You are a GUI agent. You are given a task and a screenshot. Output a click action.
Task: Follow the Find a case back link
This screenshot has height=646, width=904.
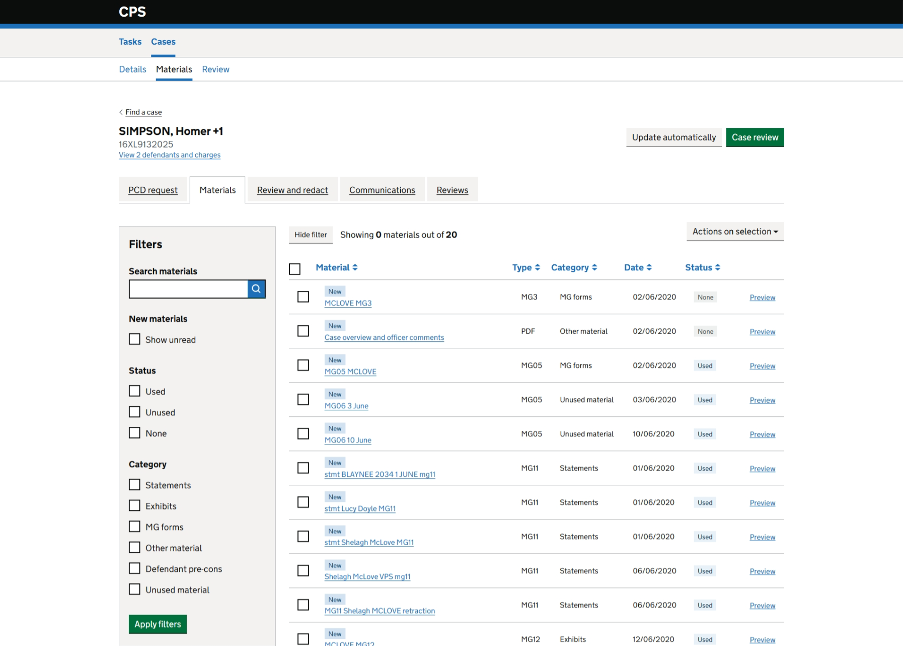tap(144, 112)
